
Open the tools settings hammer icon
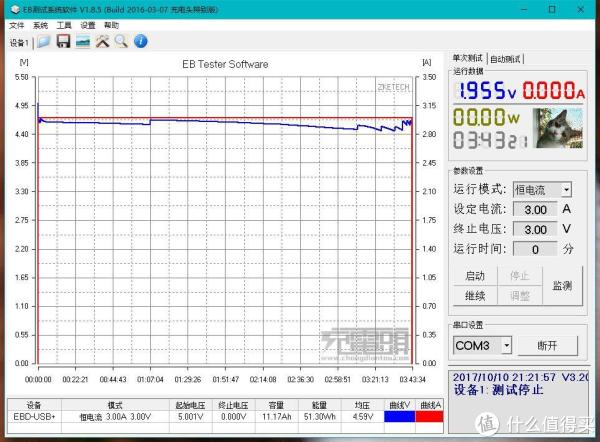102,42
